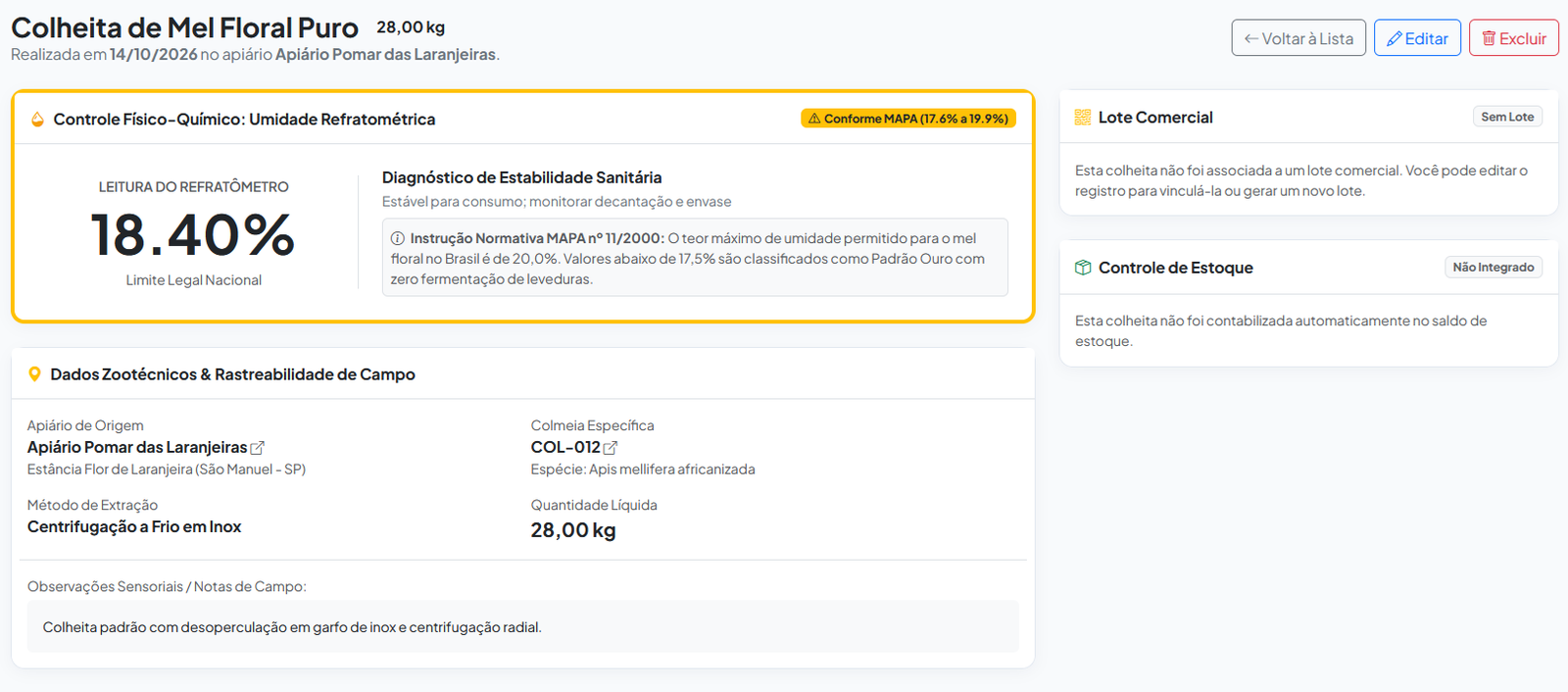The height and width of the screenshot is (692, 1568).
Task: Click the Diagnóstico de Estabilidade Sanitária heading
Action: [x=521, y=177]
